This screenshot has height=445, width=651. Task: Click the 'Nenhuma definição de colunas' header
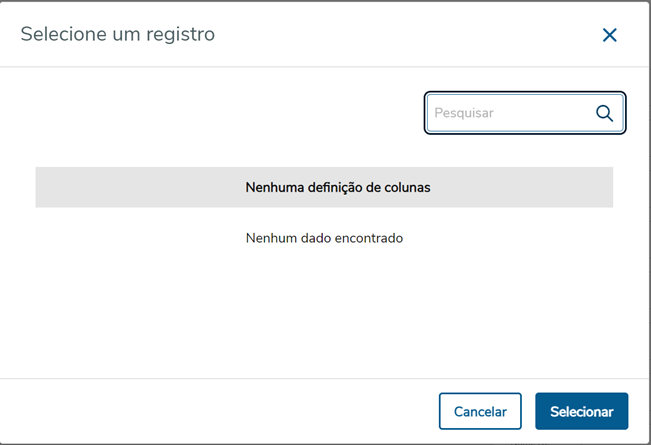coord(338,187)
